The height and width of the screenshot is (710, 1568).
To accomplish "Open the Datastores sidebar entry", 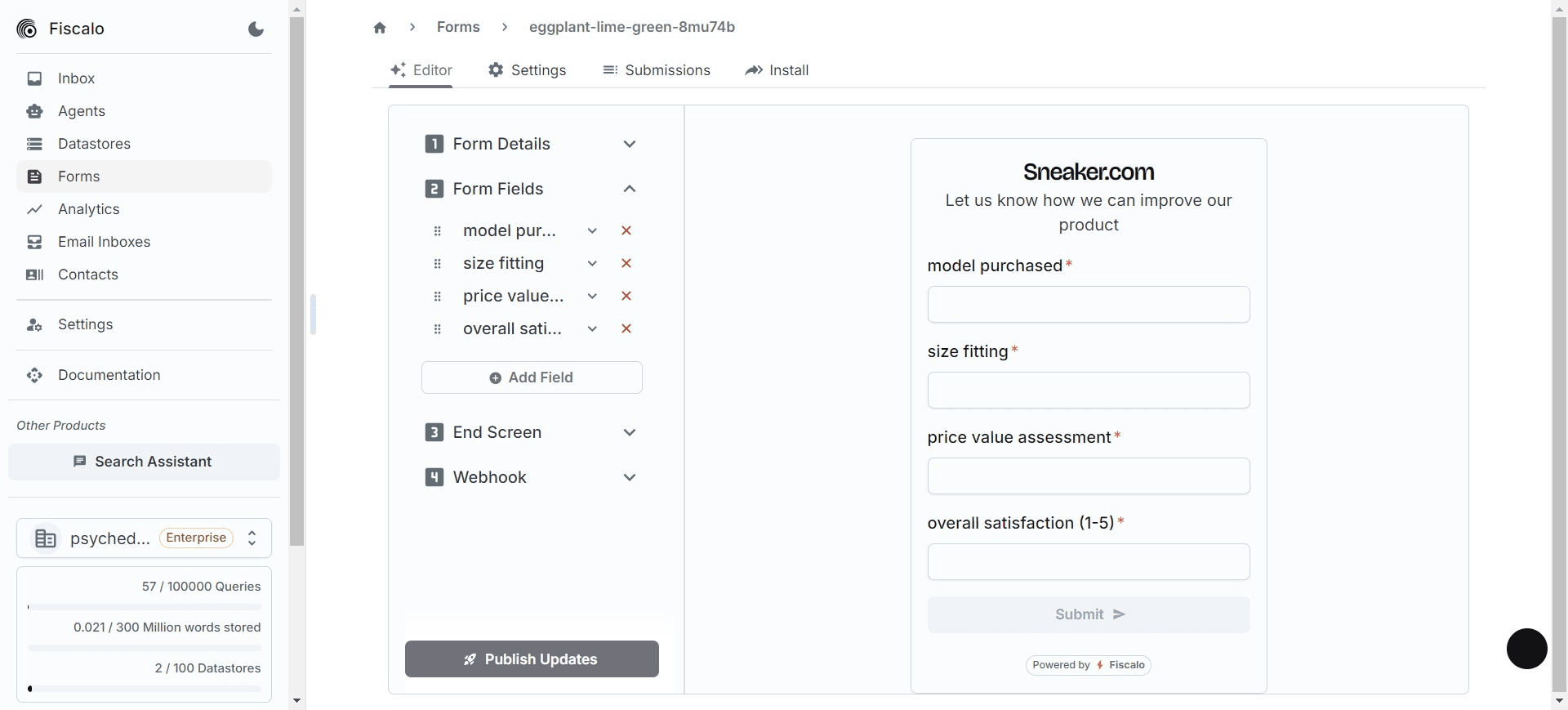I will tap(144, 144).
